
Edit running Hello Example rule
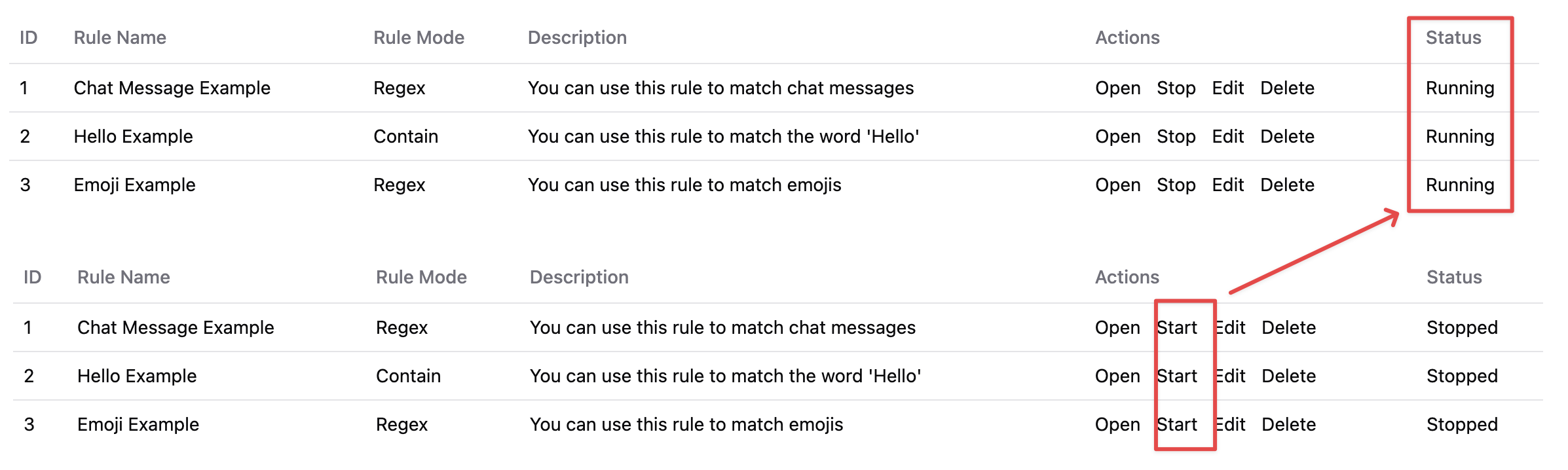[1227, 137]
